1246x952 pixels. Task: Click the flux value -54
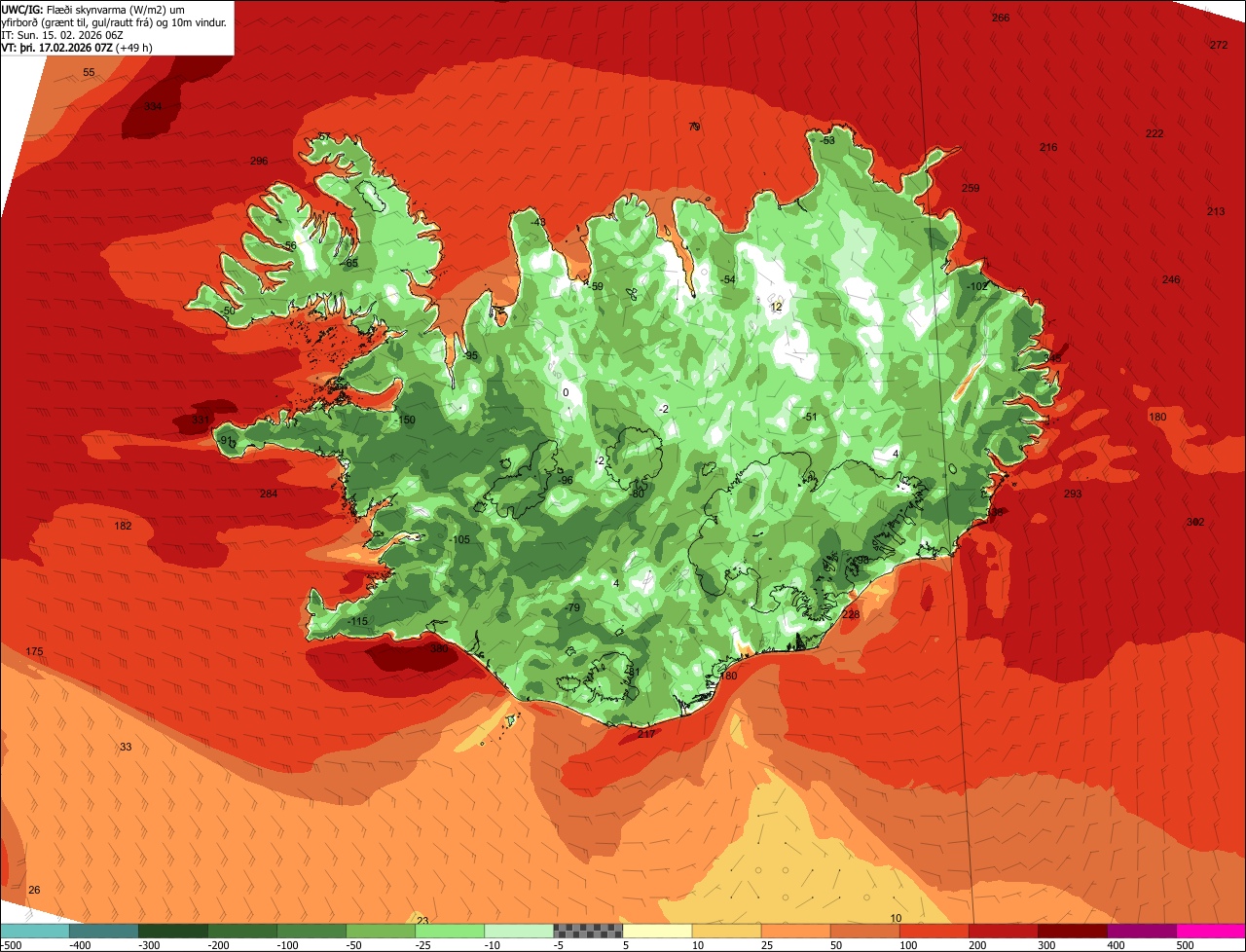click(728, 279)
